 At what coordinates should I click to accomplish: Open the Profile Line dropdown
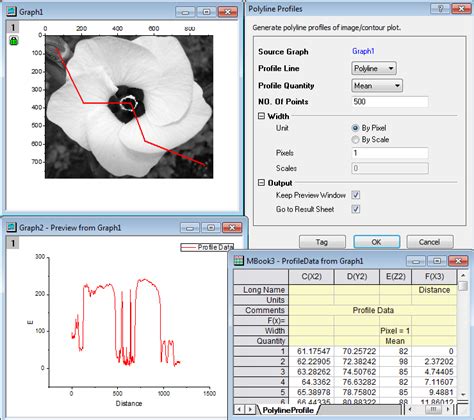coord(374,68)
